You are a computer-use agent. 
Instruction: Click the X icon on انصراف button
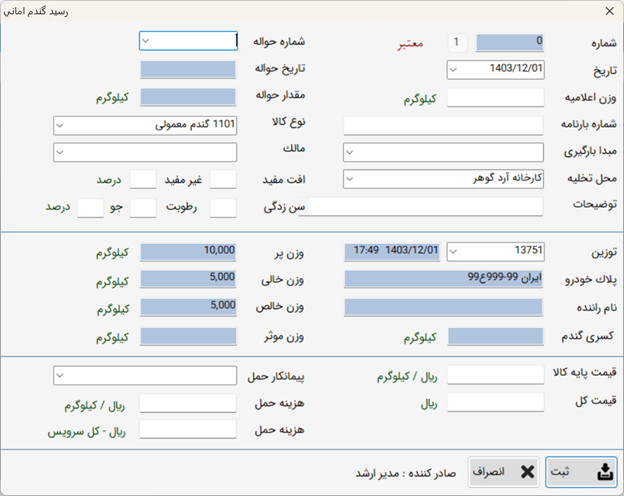pyautogui.click(x=527, y=472)
